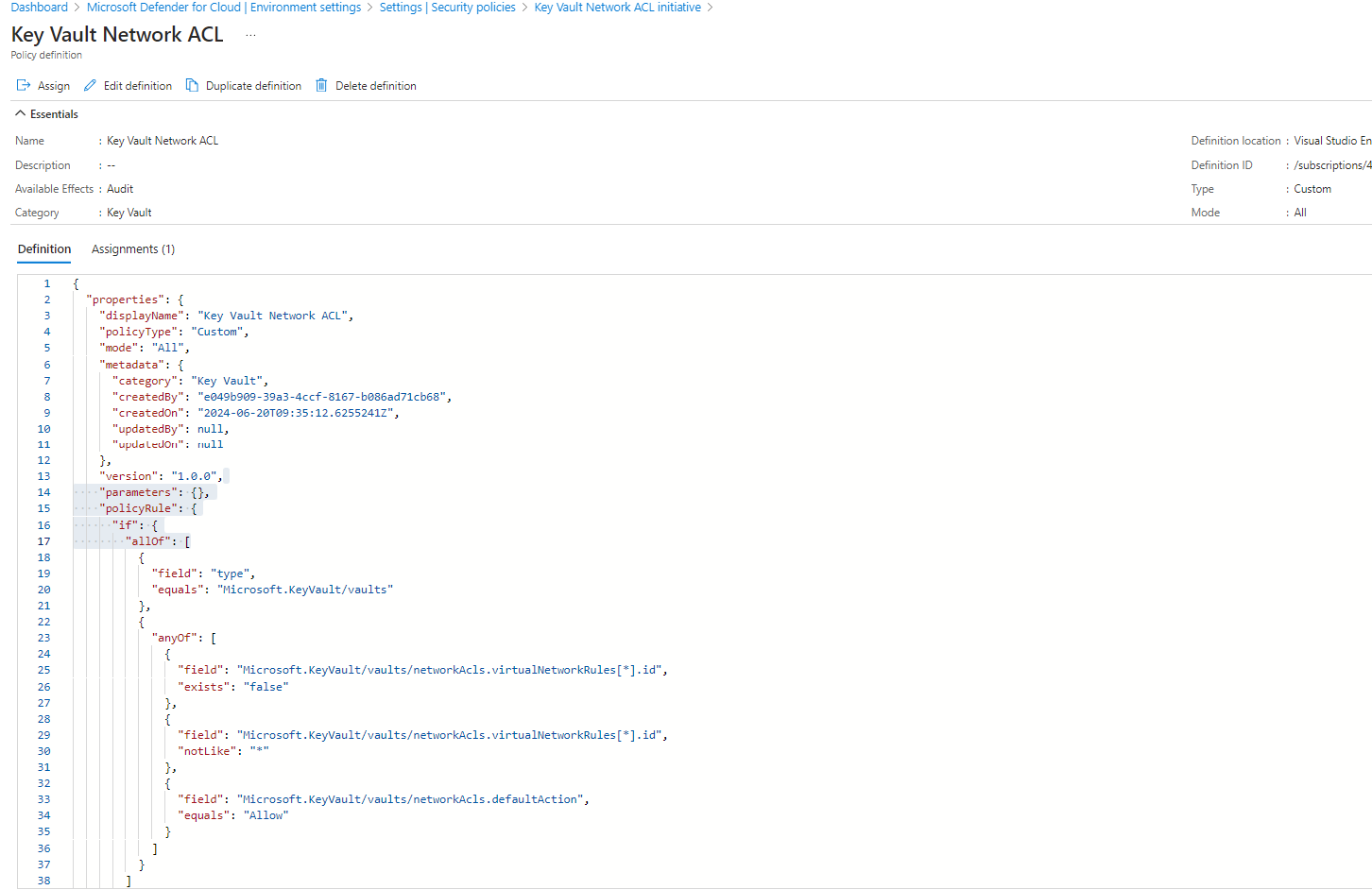Open Microsoft Defender for Cloud Environment settings breadcrumb

click(223, 7)
